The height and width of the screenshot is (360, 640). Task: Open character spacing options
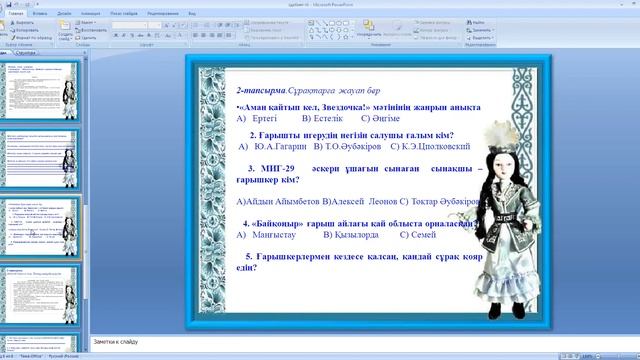157,36
